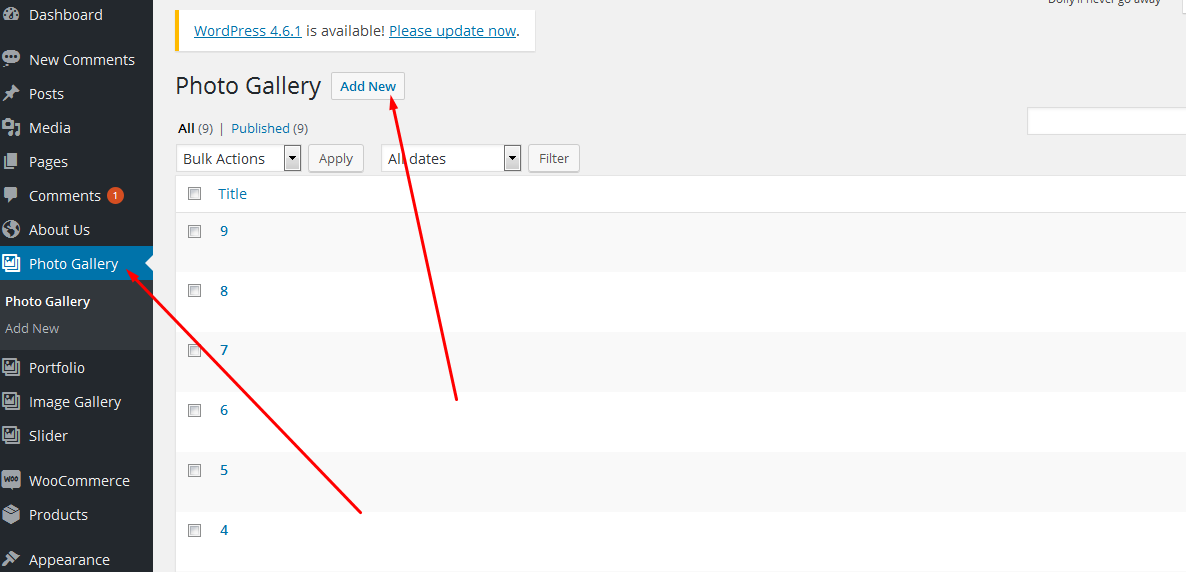Open gallery item titled 7
1186x572 pixels.
tap(224, 350)
